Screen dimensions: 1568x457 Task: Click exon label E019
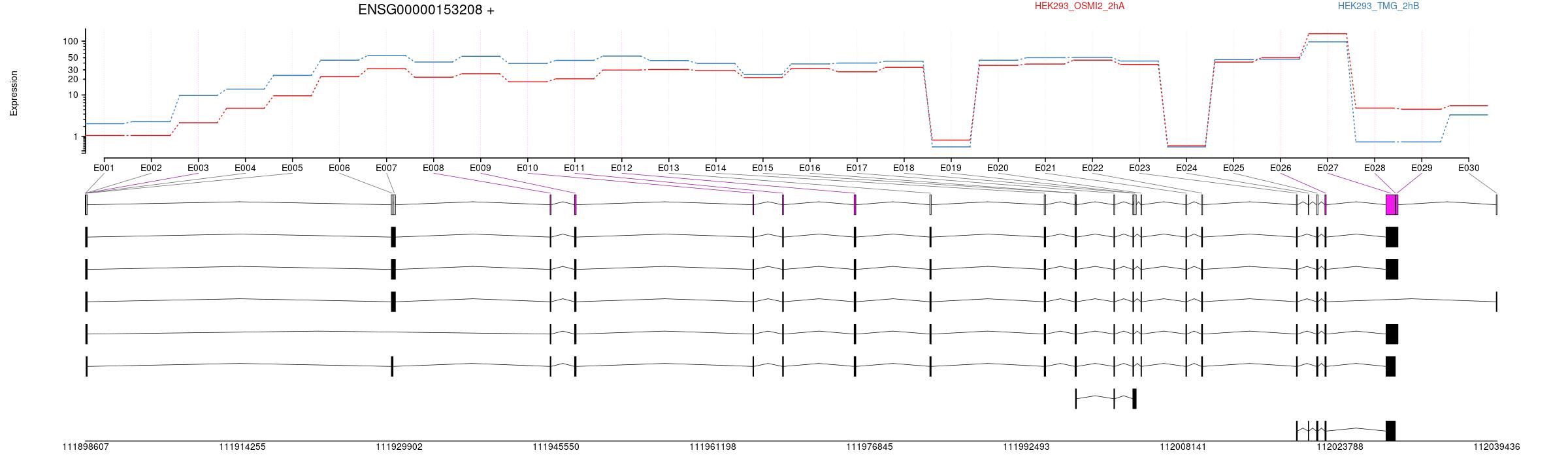(x=951, y=168)
